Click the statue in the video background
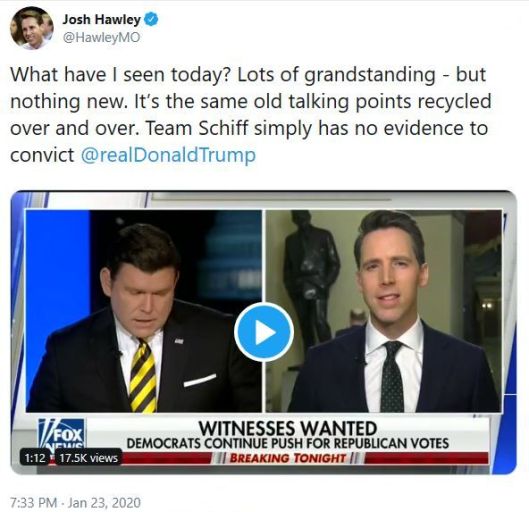Image resolution: width=529 pixels, height=512 pixels. click(x=311, y=273)
